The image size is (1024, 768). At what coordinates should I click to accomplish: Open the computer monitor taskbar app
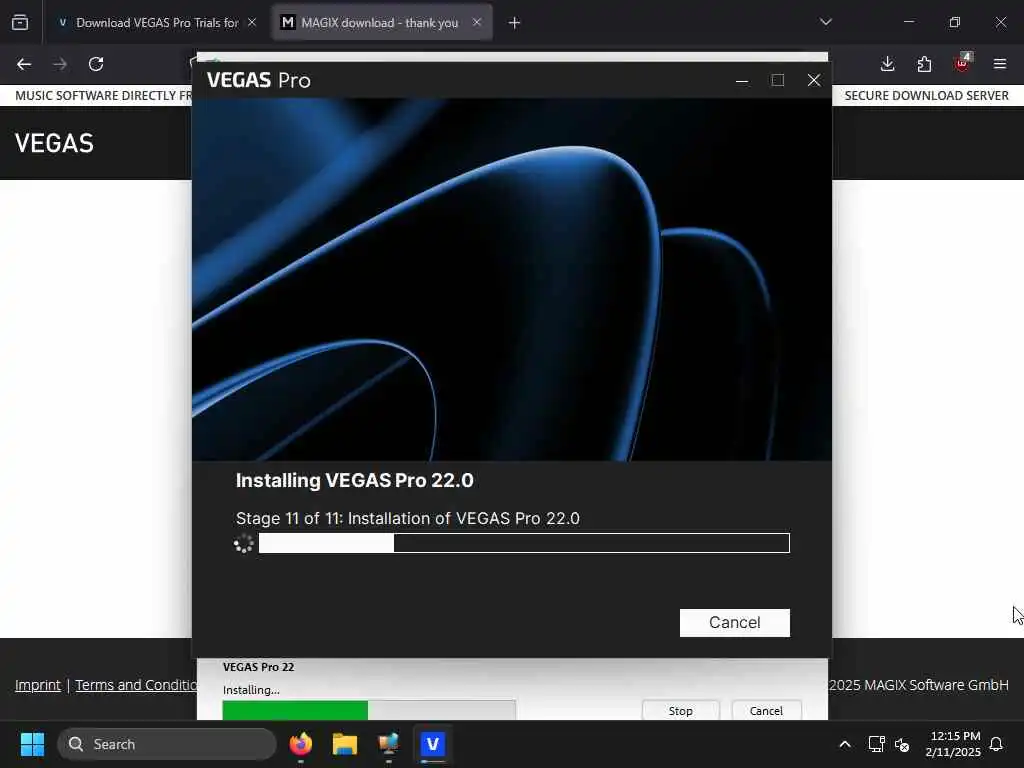389,744
